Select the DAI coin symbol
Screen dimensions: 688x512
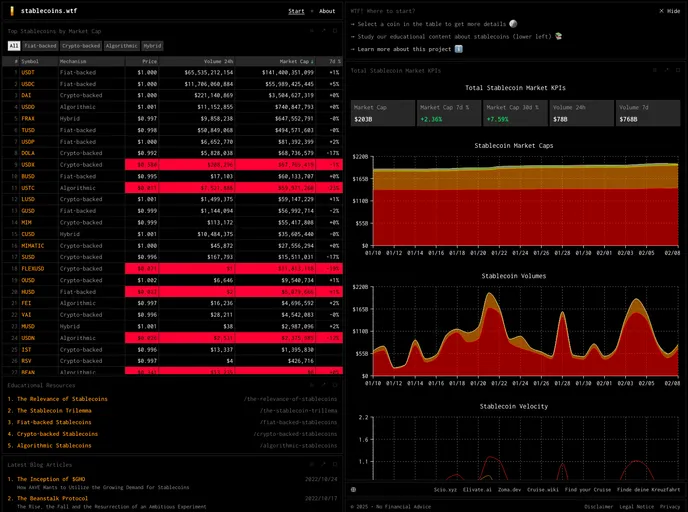point(26,95)
